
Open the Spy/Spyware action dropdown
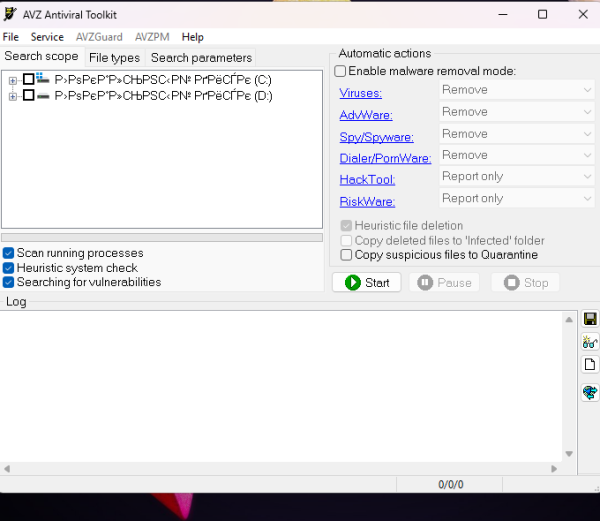coord(517,134)
